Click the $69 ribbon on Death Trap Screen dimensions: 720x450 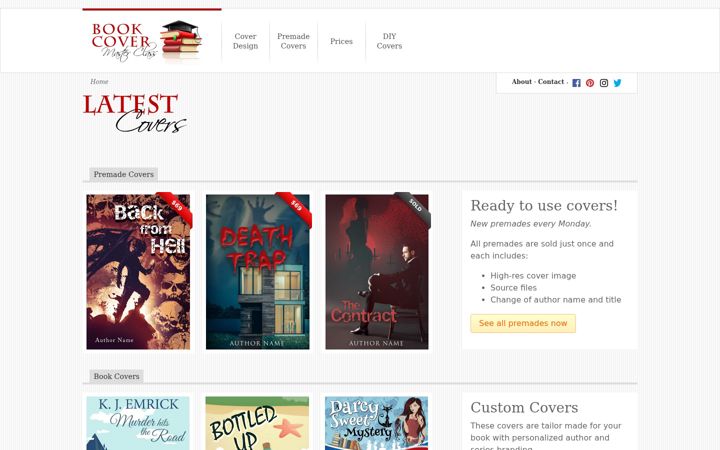coord(296,207)
